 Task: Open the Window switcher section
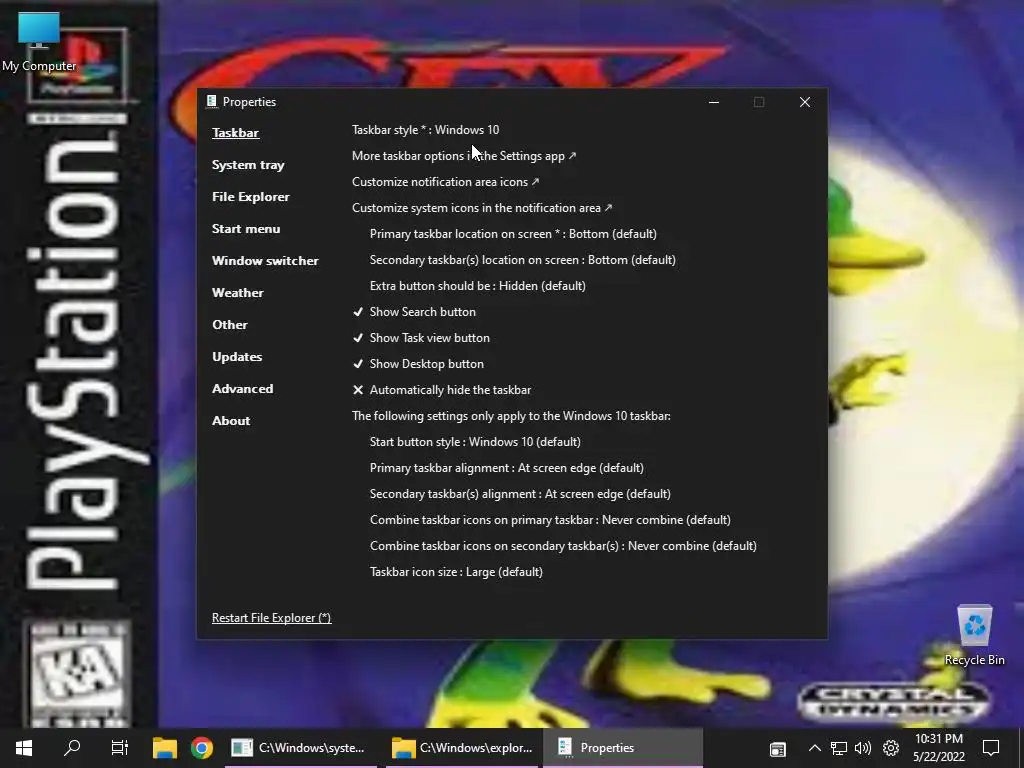pyautogui.click(x=265, y=261)
